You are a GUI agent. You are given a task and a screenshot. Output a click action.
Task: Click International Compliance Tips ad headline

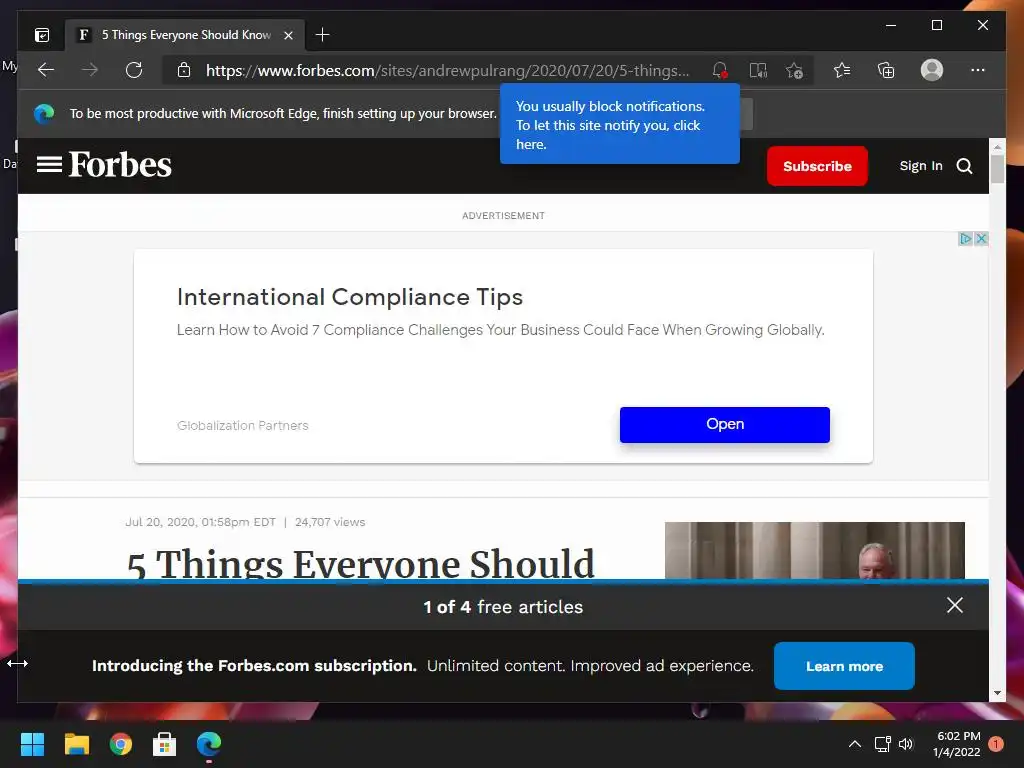point(350,297)
